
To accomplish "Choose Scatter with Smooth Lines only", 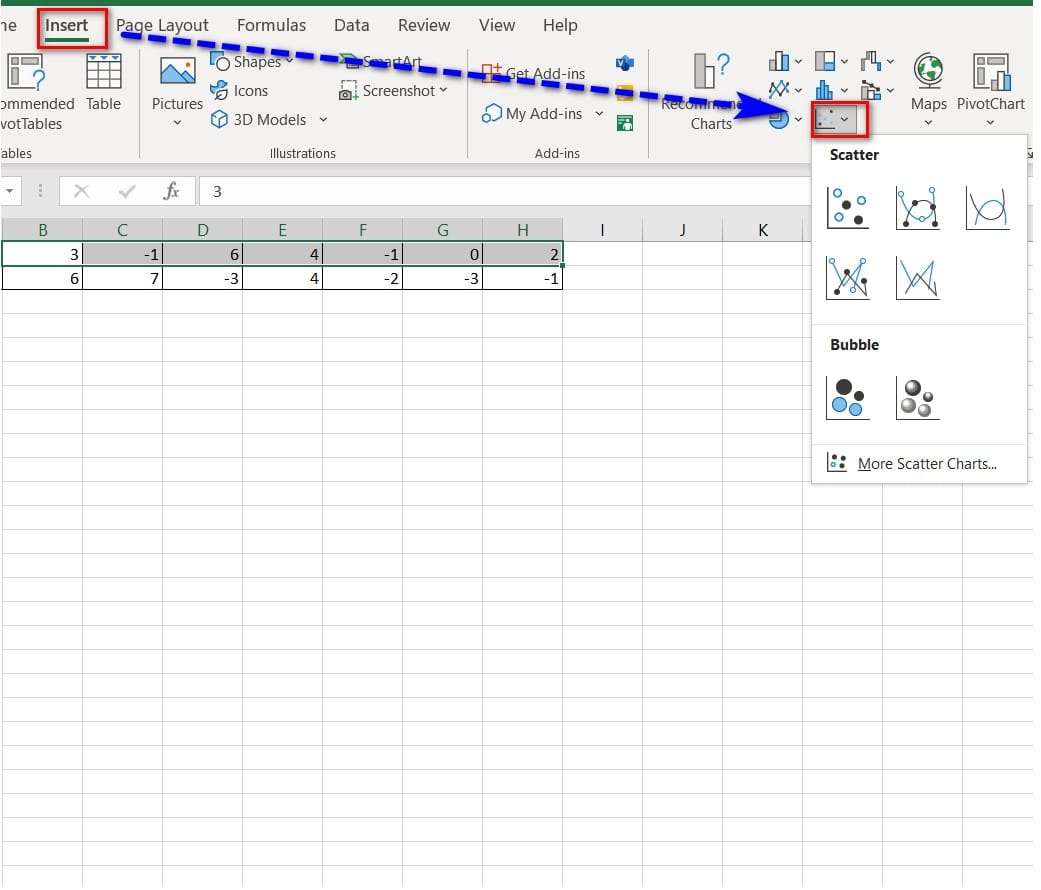I will point(986,207).
